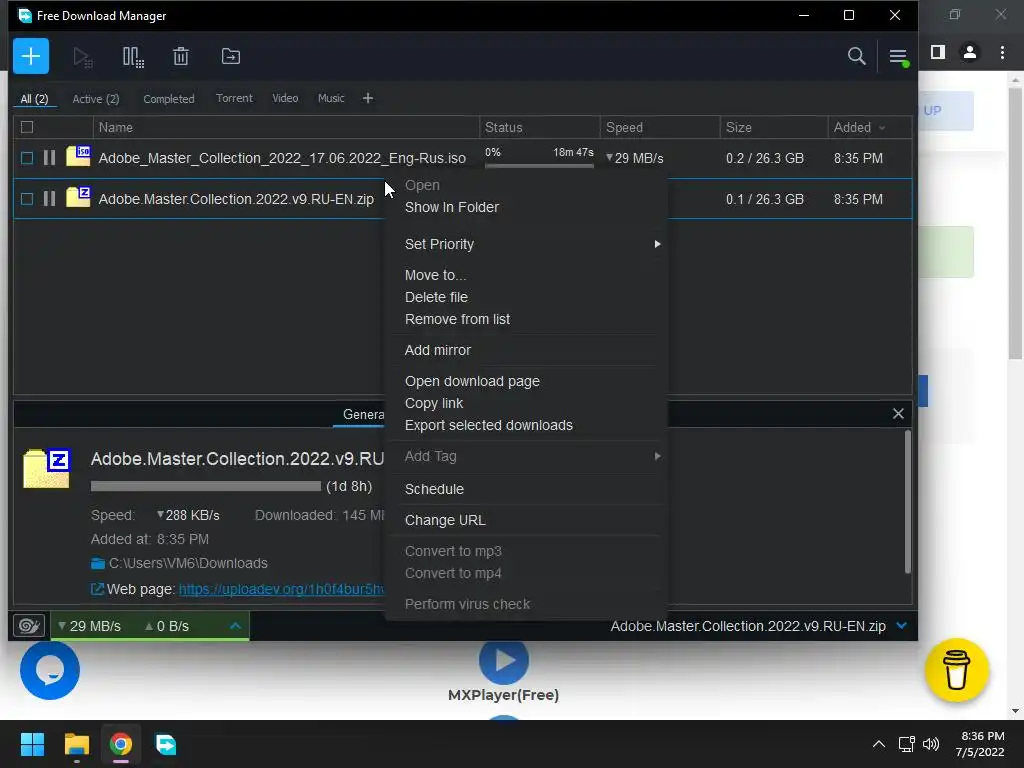Choose Open download page menu entry
1024x768 pixels.
(x=472, y=381)
